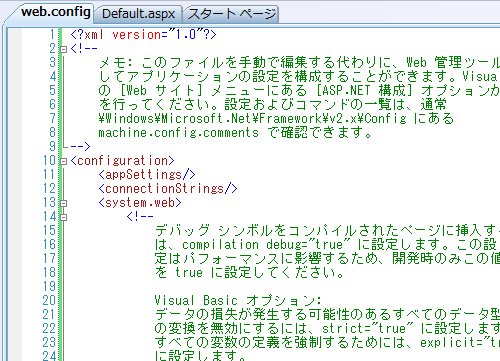Click line number 19 in the margin
The image size is (500, 361).
pyautogui.click(x=49, y=286)
